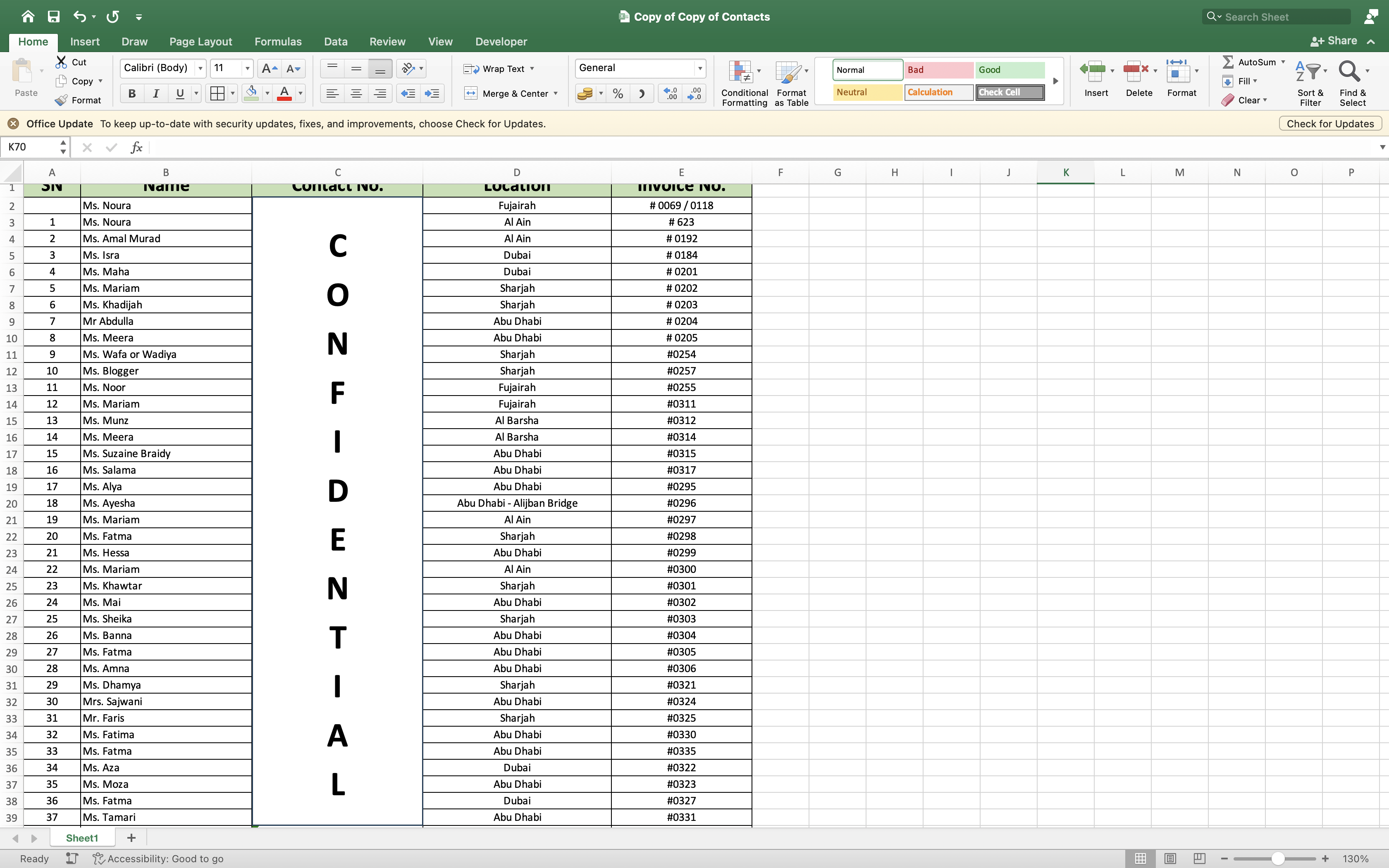
Task: Click the Increase Indent icon
Action: [432, 93]
